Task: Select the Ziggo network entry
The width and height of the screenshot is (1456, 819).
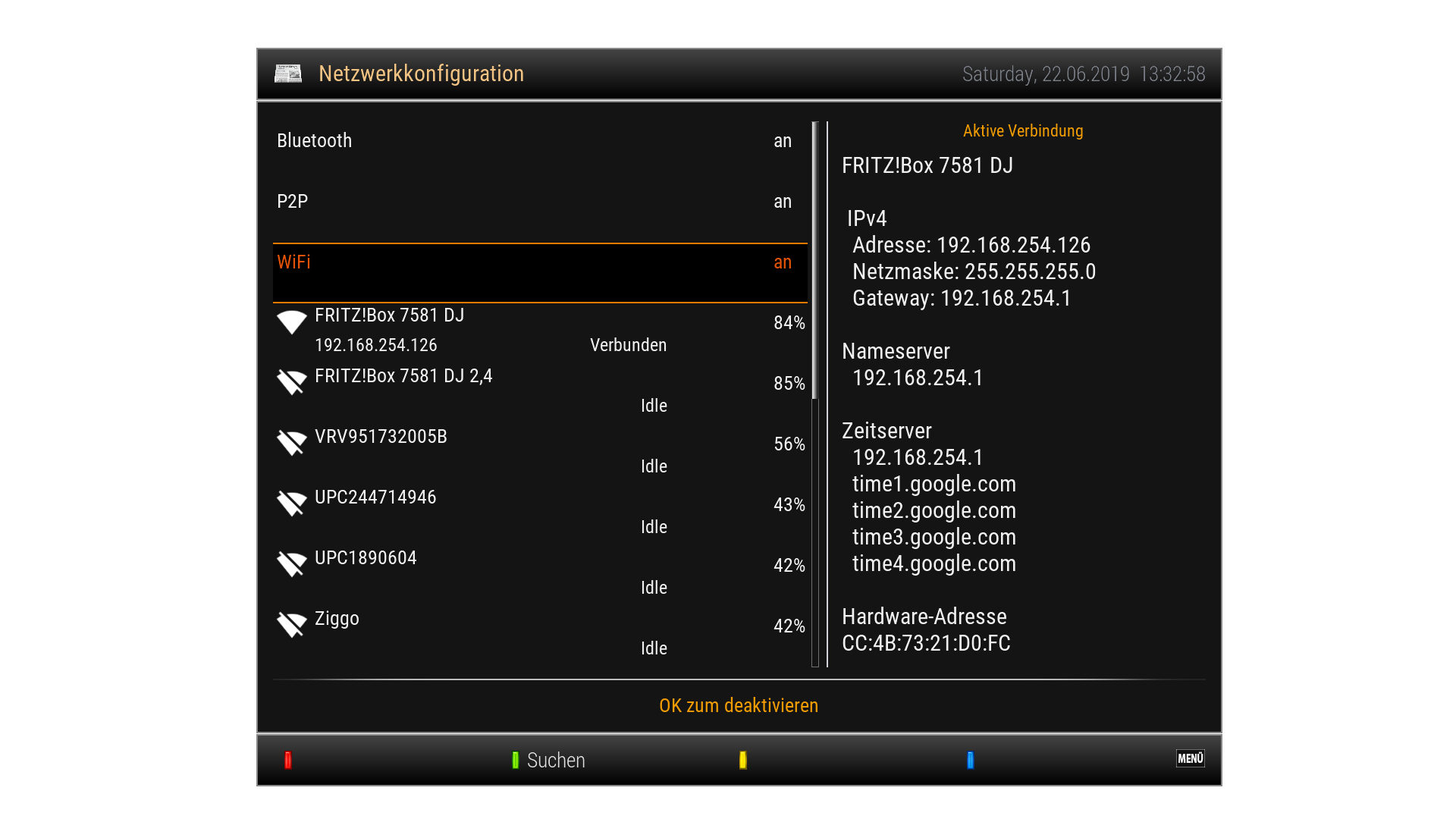Action: point(337,619)
